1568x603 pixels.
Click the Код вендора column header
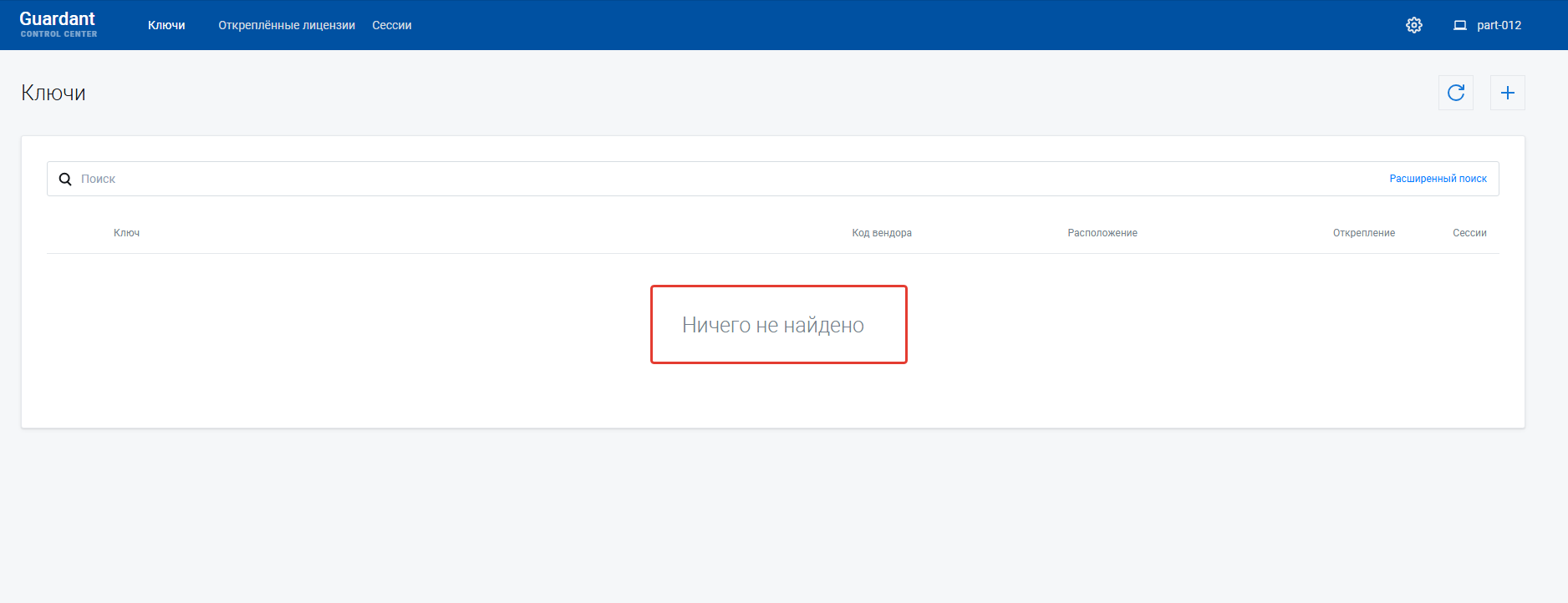point(882,233)
